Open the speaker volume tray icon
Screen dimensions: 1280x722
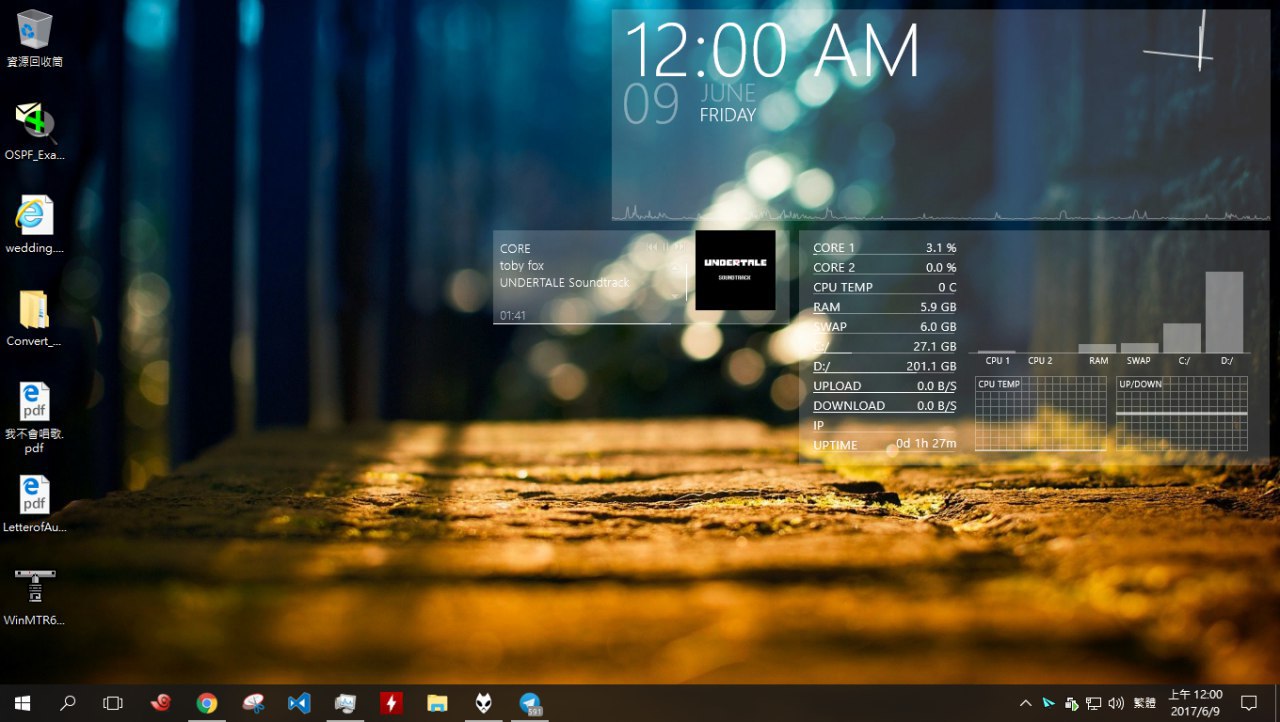[x=1116, y=703]
